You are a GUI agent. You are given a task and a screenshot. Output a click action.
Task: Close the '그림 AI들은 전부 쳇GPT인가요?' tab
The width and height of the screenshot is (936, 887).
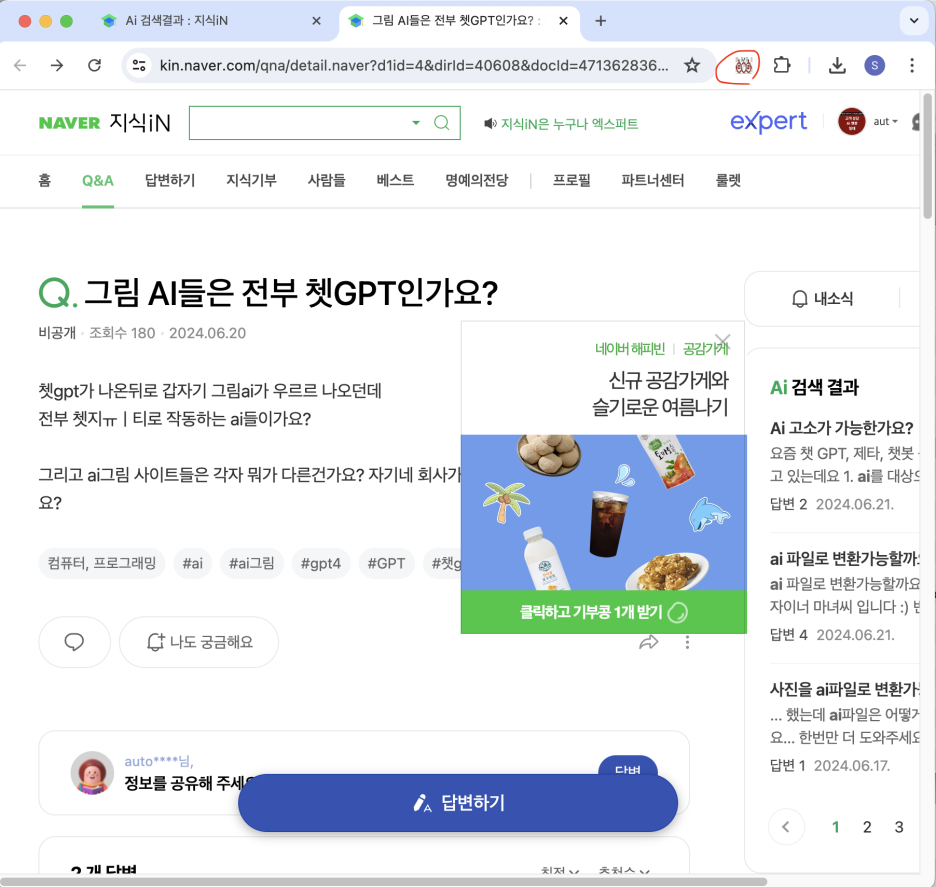[x=563, y=21]
